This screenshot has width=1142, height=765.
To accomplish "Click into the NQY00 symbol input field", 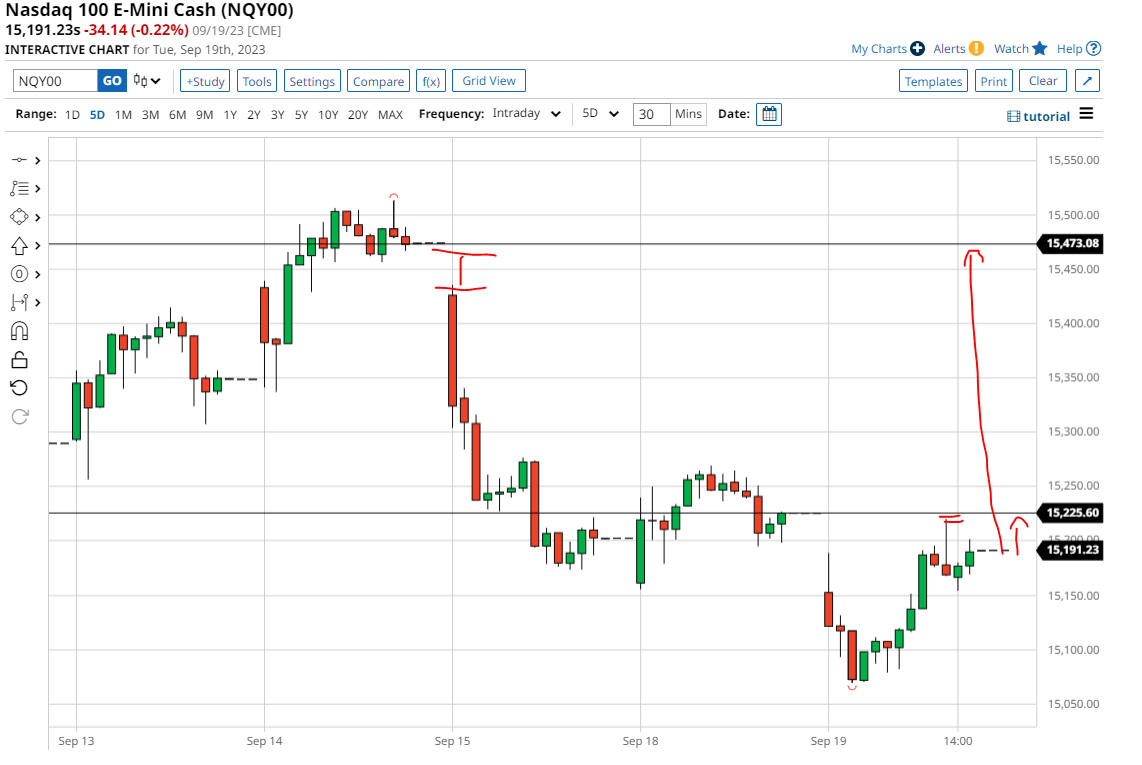I will click(55, 81).
